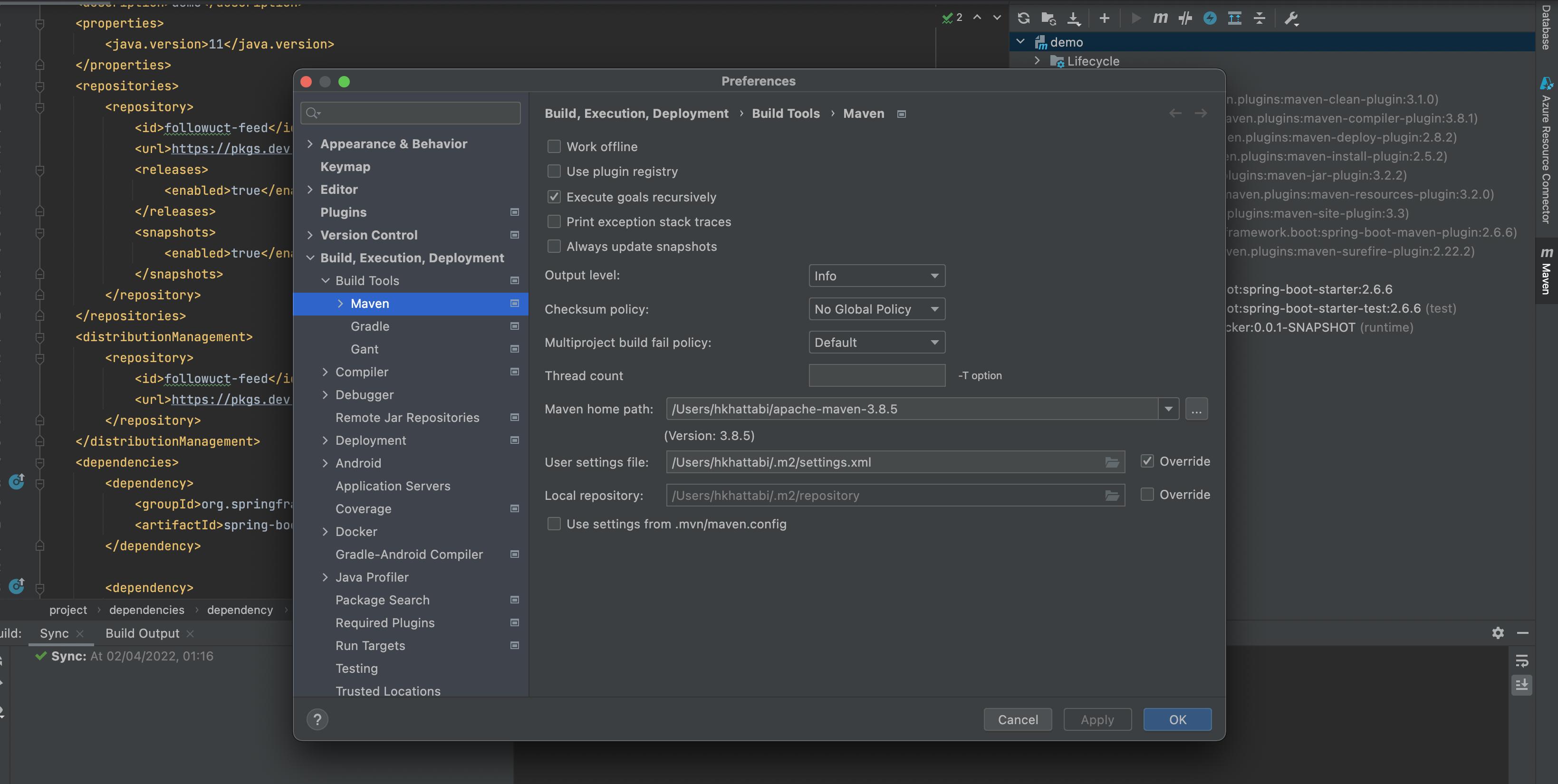
Task: Expand Compiler settings tree node
Action: tap(326, 372)
